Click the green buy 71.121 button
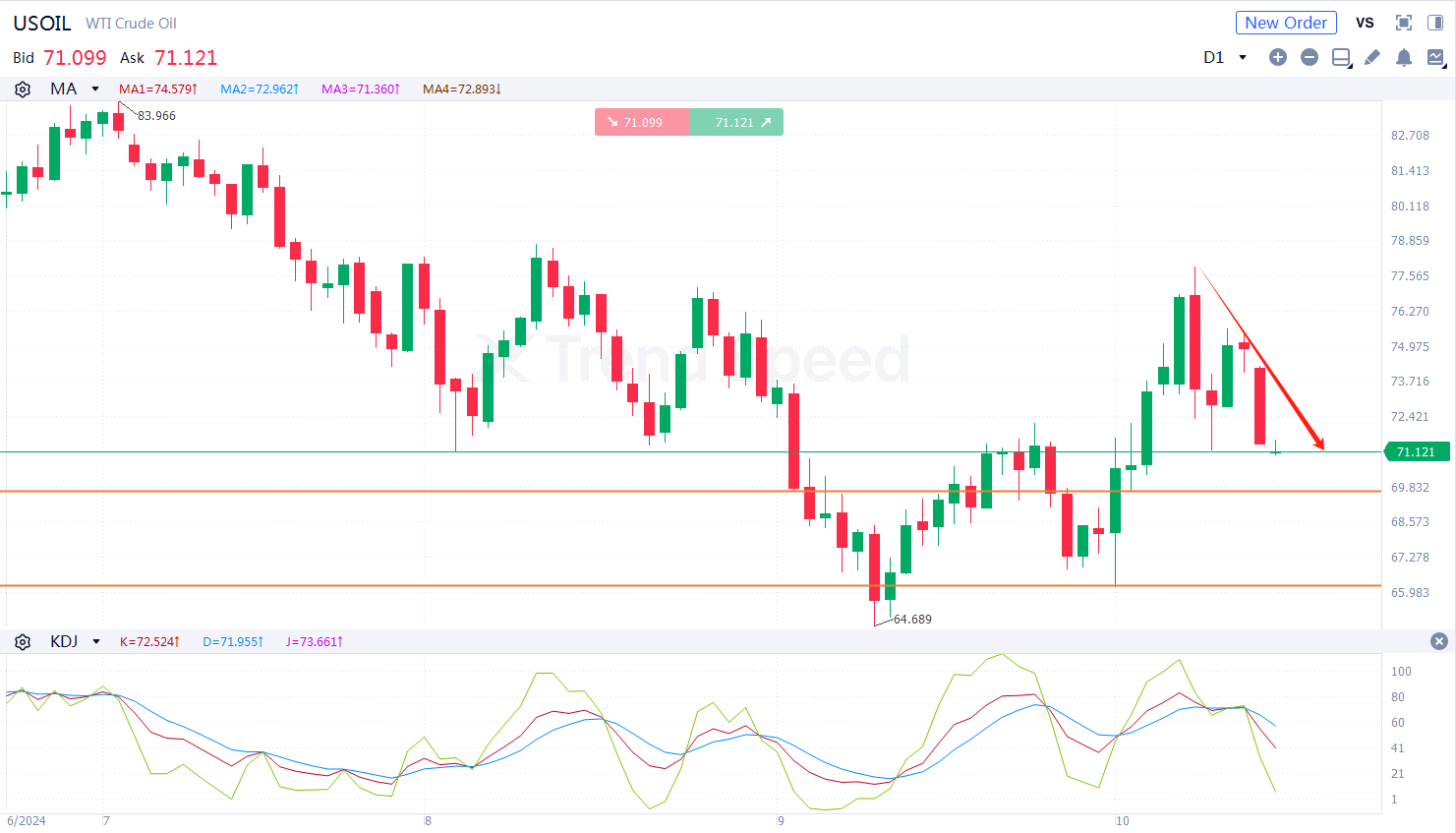Screen dimensions: 1456x833 coord(736,122)
